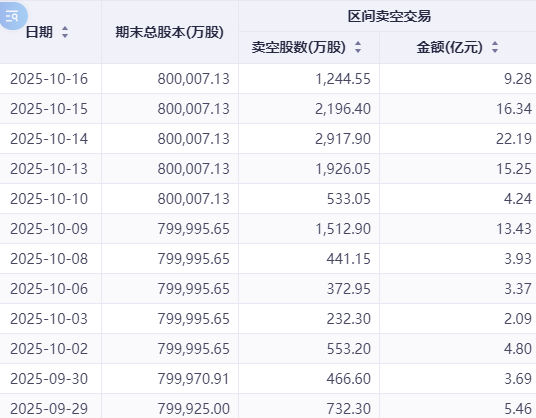
Task: Click short volume value 372.95
Action: point(349,289)
